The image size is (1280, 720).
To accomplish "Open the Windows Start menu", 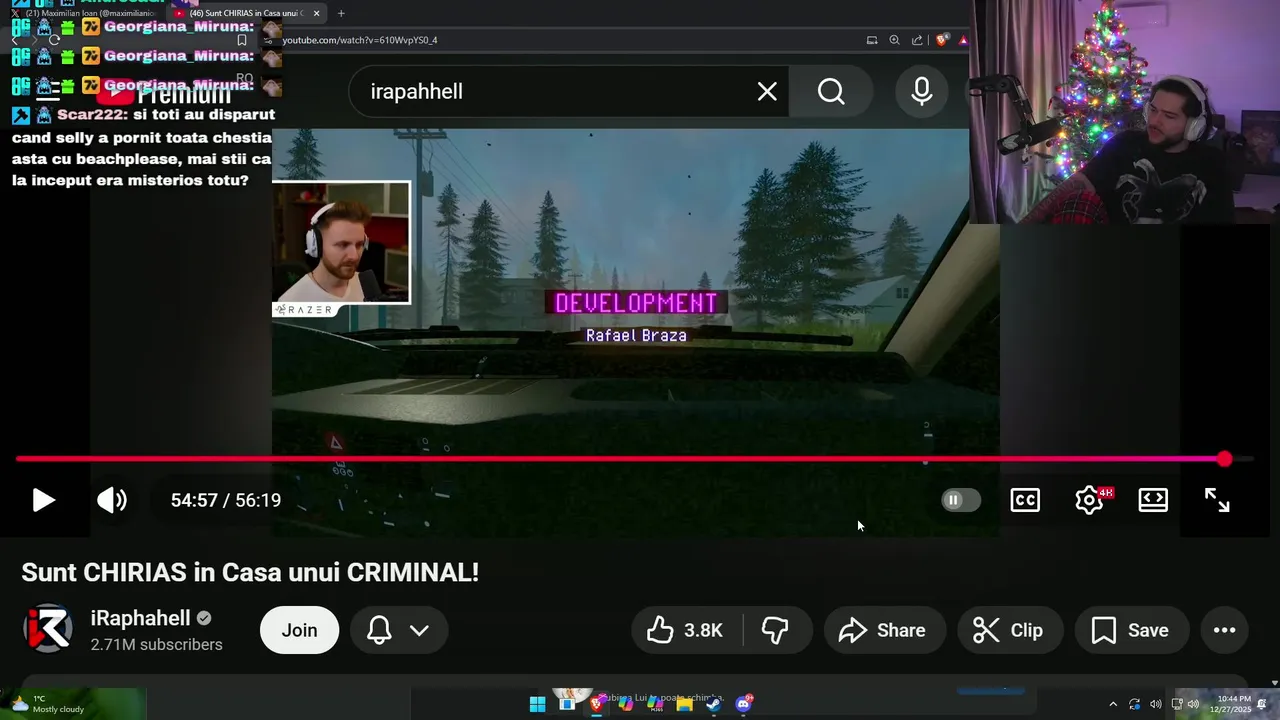I will 537,704.
